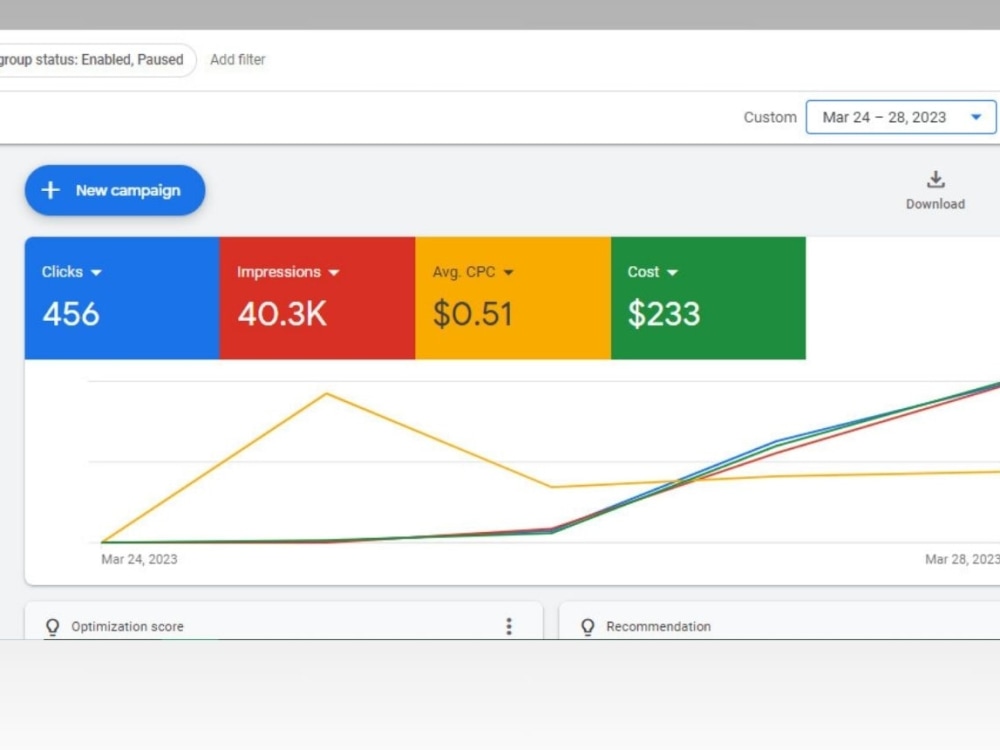Expand the Impressions metric dropdown

coord(334,272)
